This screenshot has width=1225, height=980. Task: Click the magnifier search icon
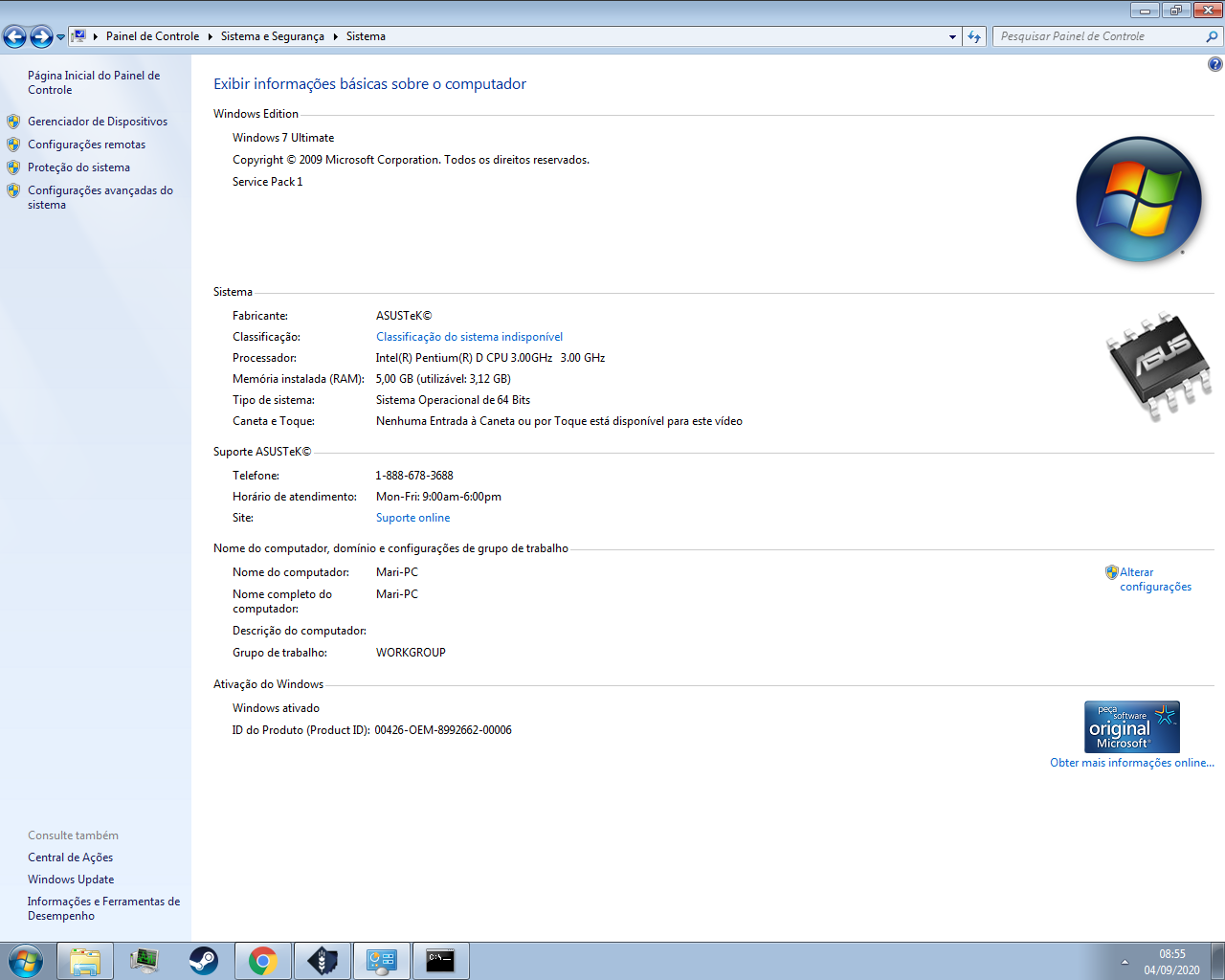coord(1213,36)
